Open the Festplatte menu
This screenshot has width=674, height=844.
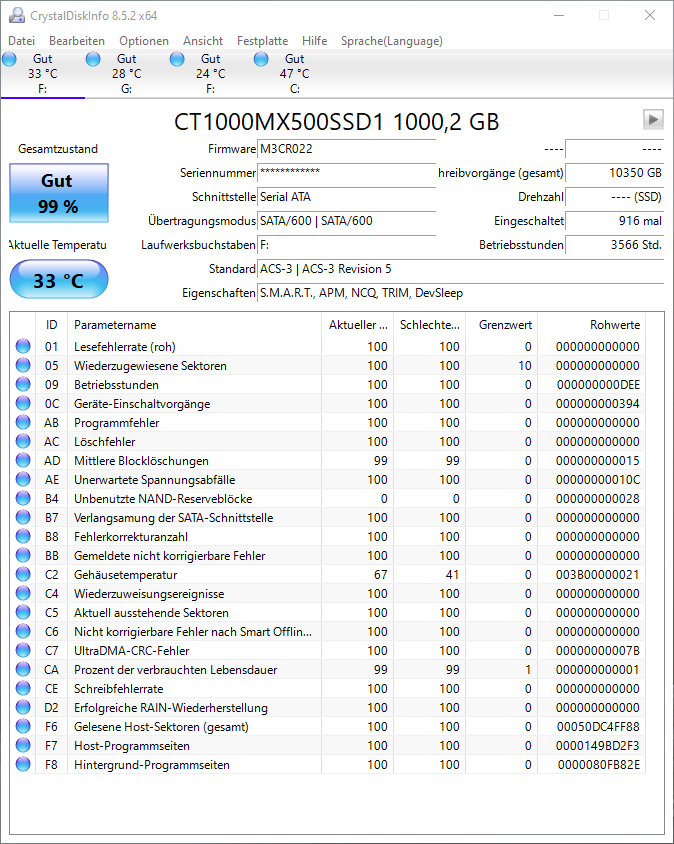[263, 41]
